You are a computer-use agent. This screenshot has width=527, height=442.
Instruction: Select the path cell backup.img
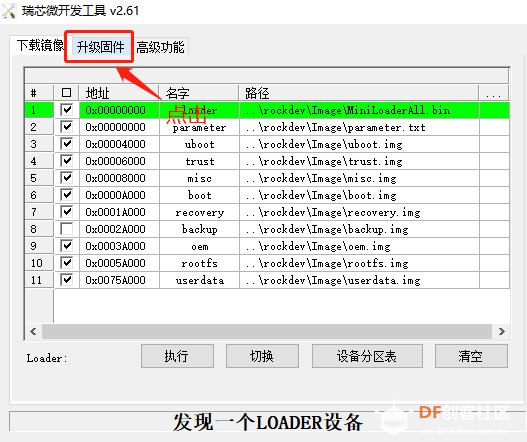(x=359, y=229)
